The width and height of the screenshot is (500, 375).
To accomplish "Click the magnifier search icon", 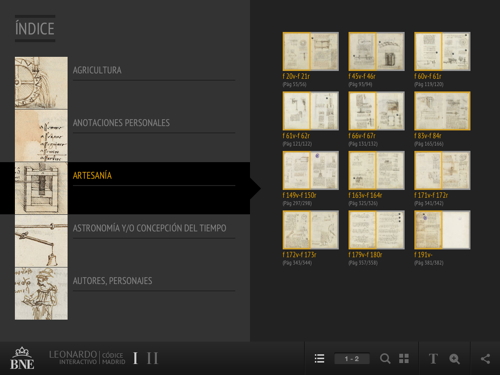I will coord(385,359).
